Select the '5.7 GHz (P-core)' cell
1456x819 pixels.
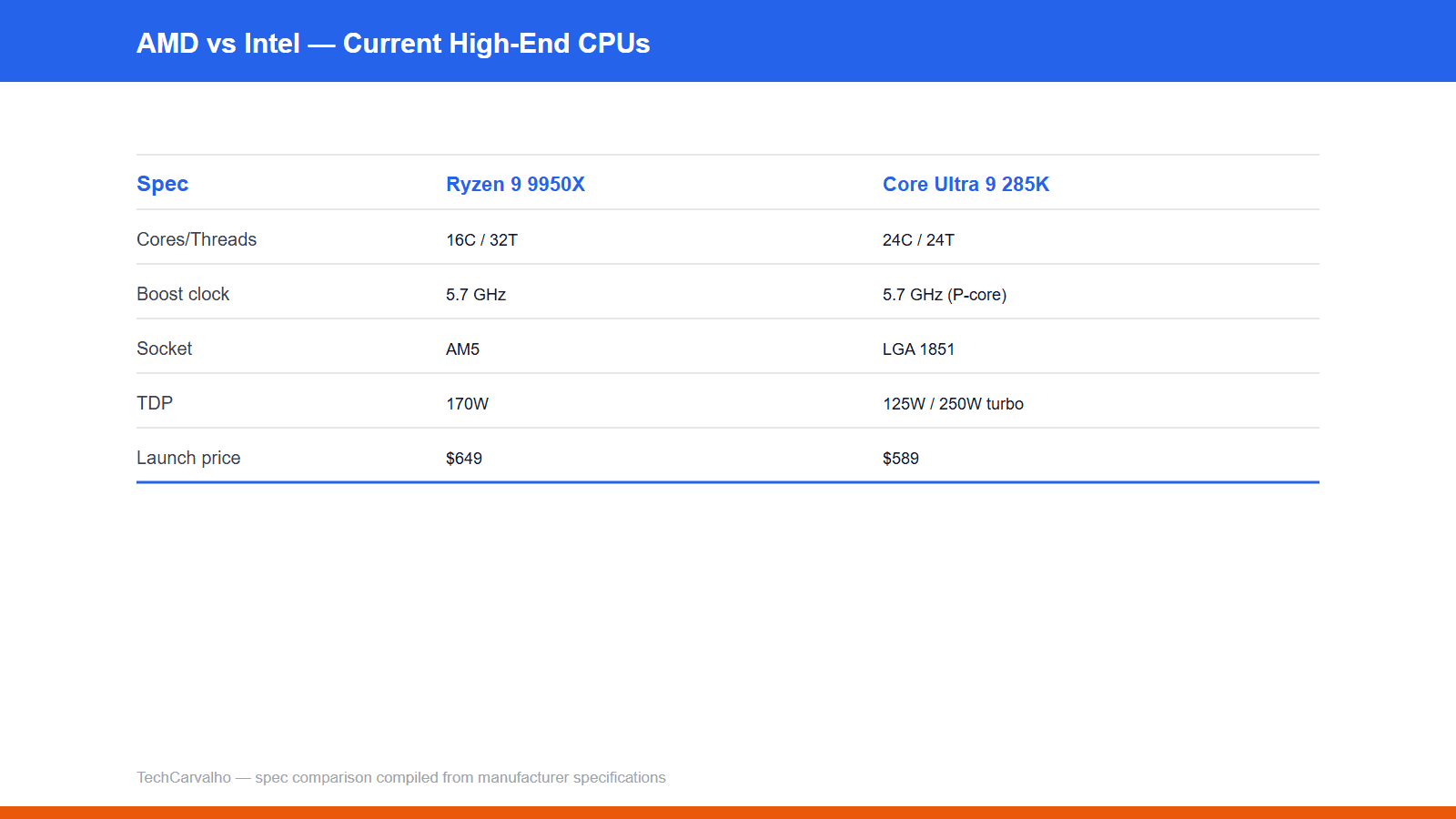click(945, 295)
